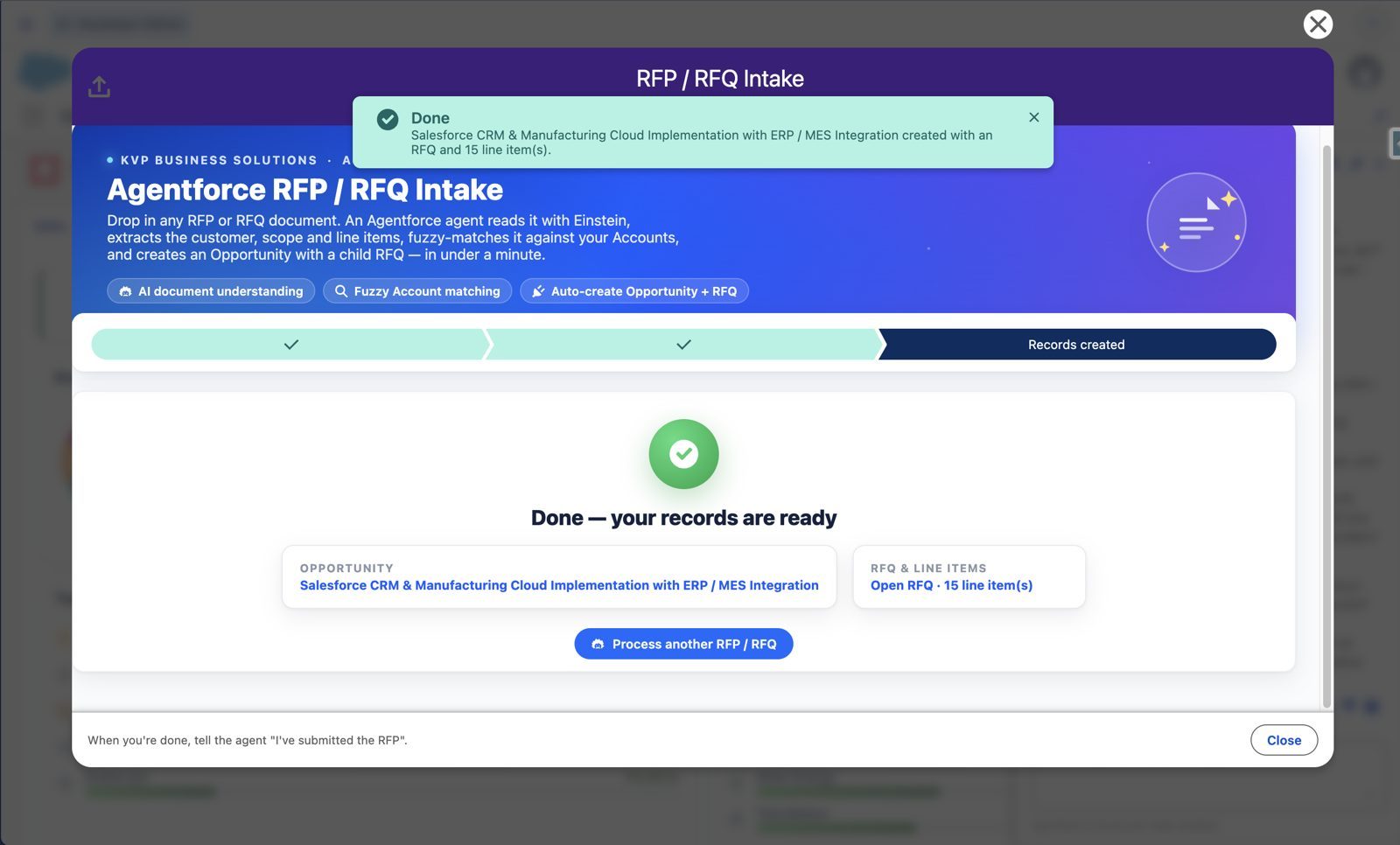The image size is (1400, 845).
Task: Click the large green done checkmark icon
Action: (x=683, y=454)
